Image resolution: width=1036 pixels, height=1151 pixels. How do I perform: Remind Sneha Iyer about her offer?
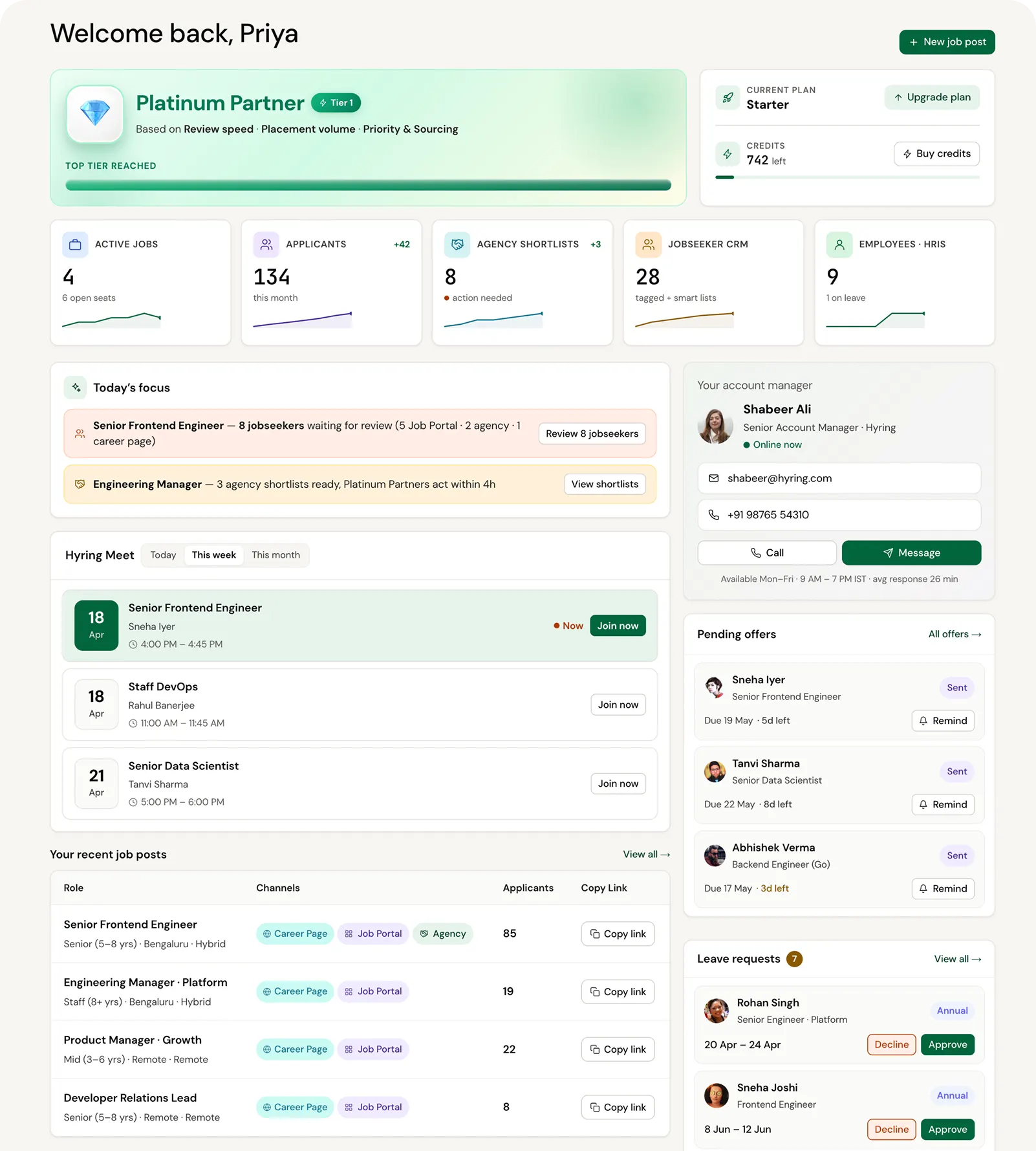(x=943, y=721)
